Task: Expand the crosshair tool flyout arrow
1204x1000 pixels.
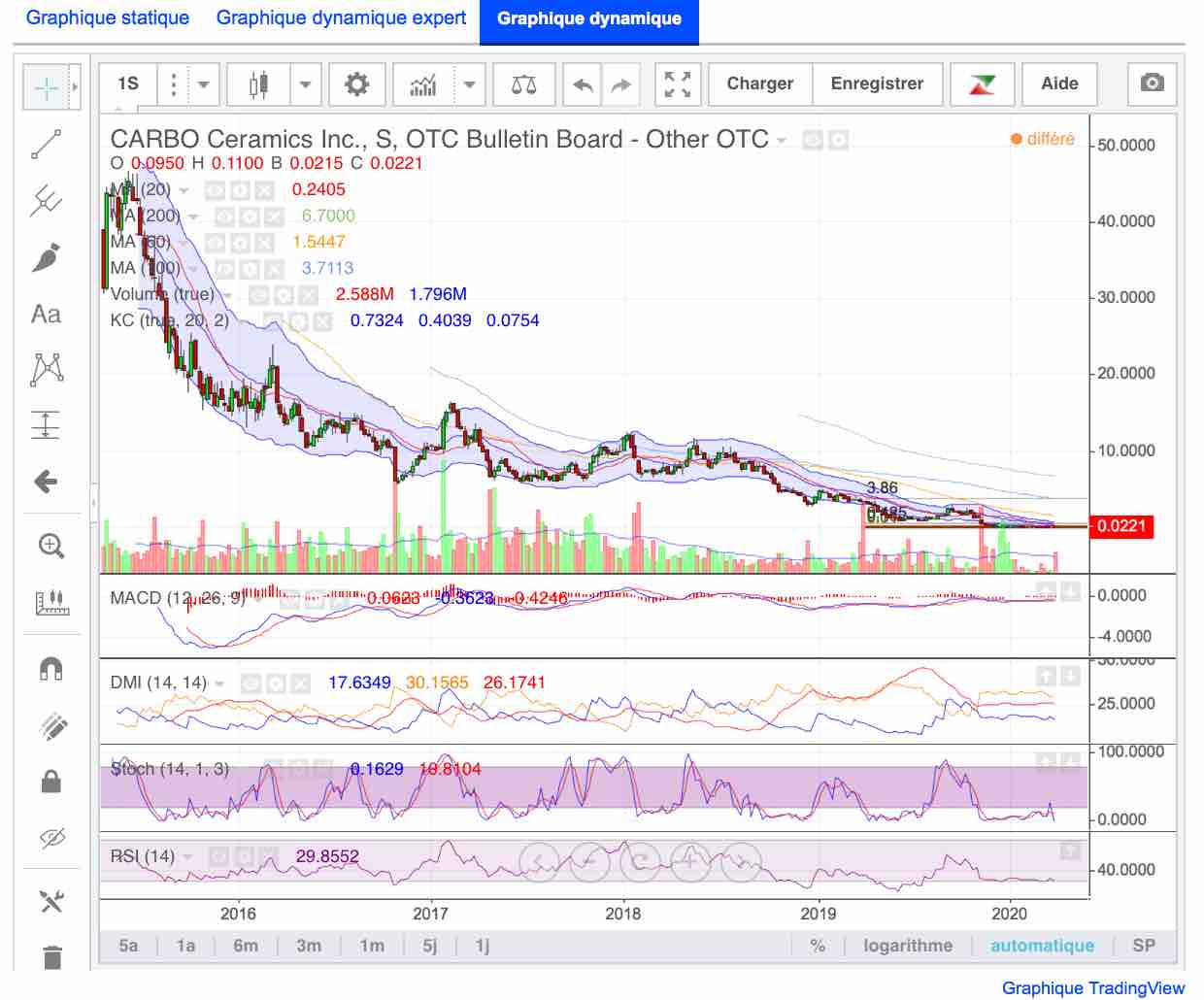Action: 75,88
